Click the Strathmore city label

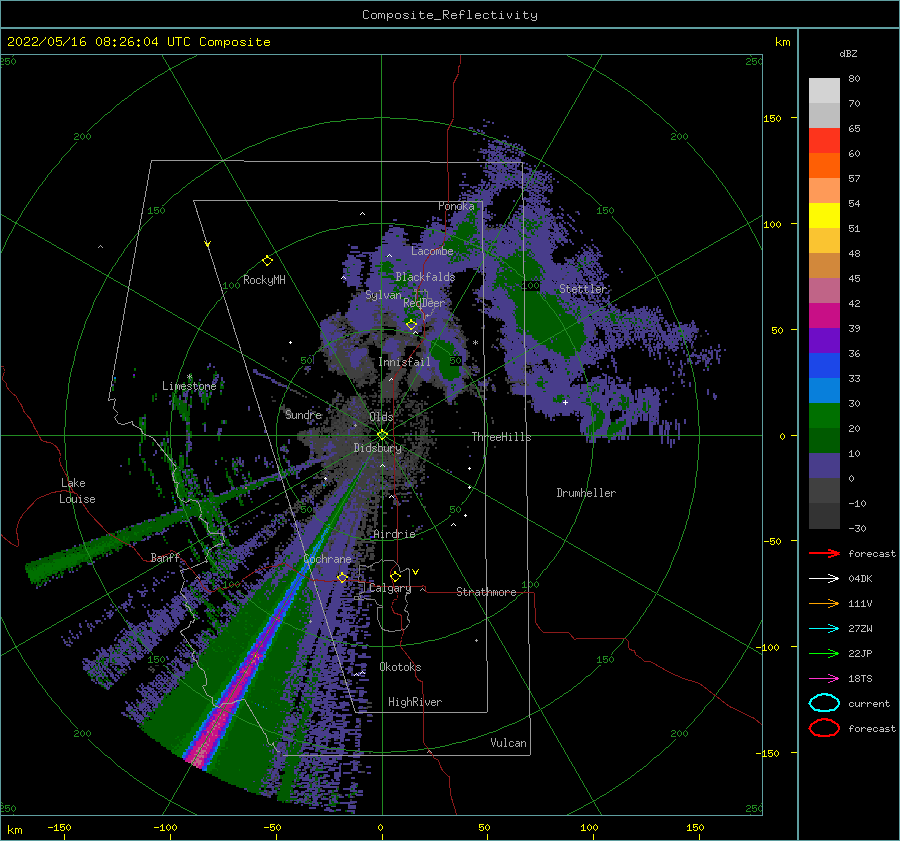click(x=486, y=592)
